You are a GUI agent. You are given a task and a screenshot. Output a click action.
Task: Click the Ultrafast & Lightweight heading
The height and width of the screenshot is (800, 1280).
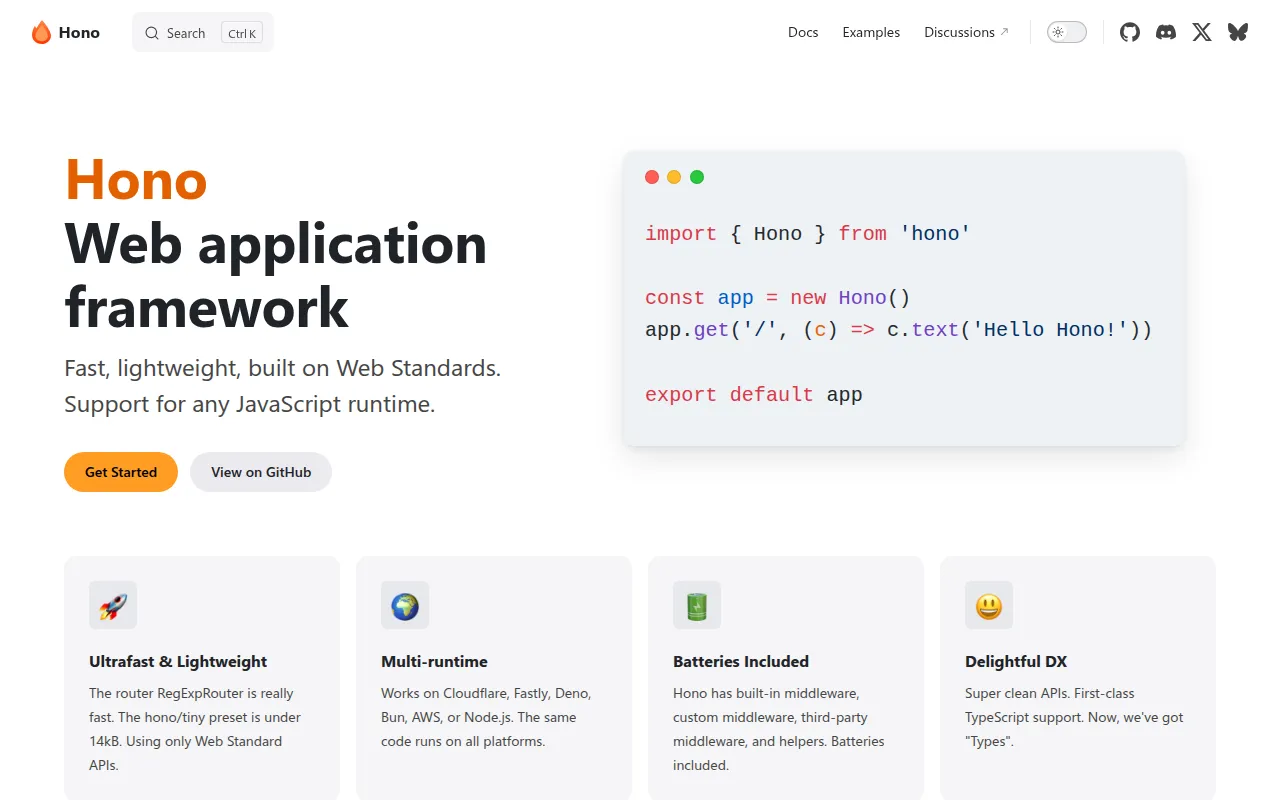click(178, 661)
